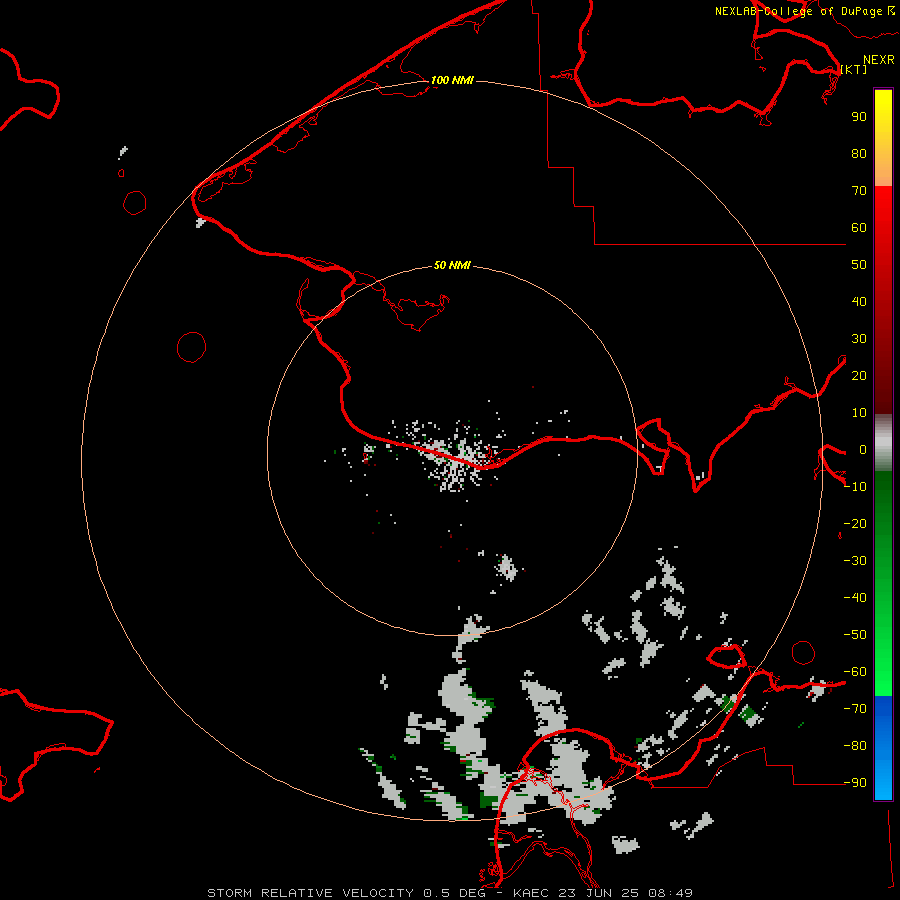This screenshot has height=900, width=900.
Task: Select the 90 knot scale value
Action: (x=859, y=117)
